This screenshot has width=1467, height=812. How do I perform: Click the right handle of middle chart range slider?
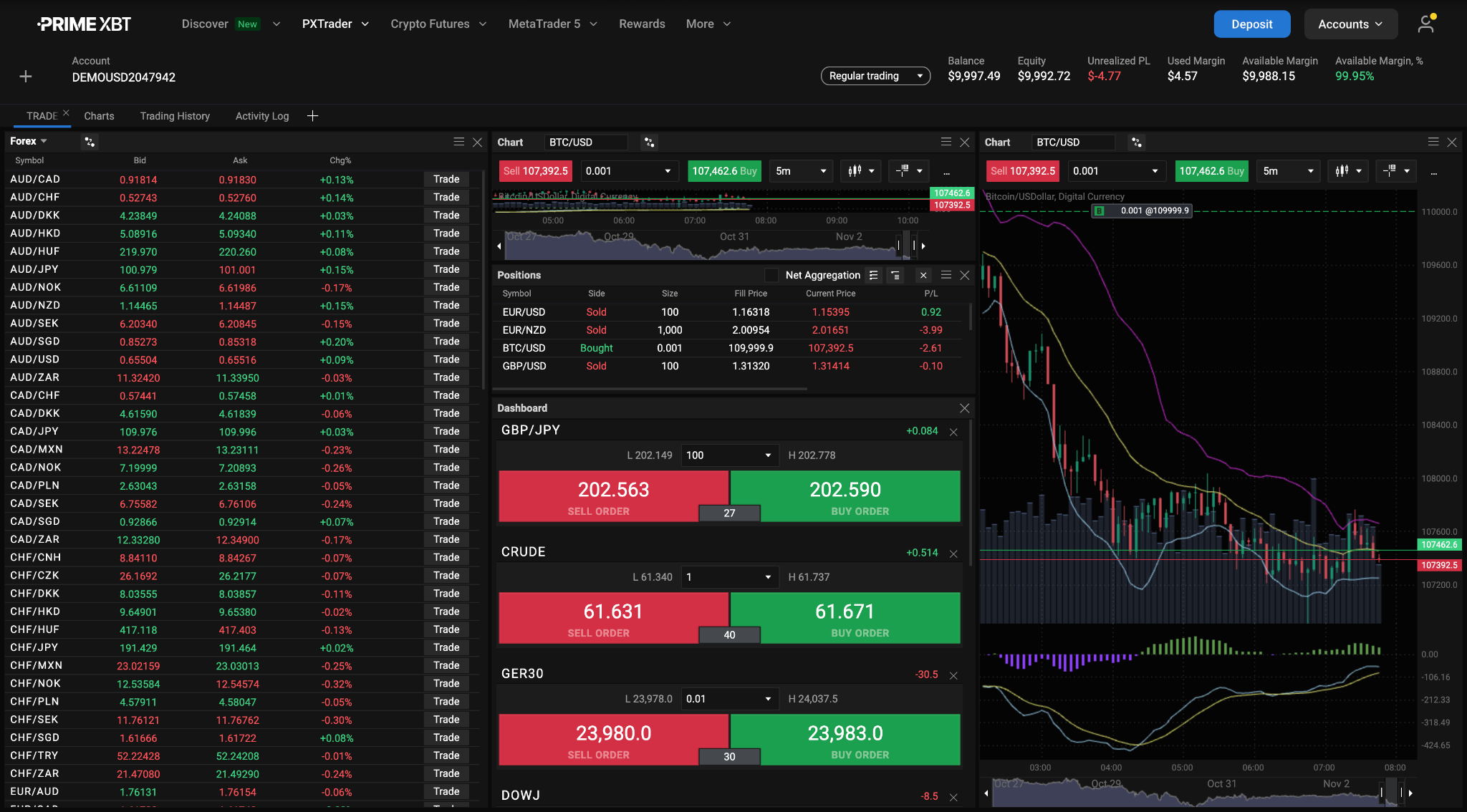coord(914,246)
